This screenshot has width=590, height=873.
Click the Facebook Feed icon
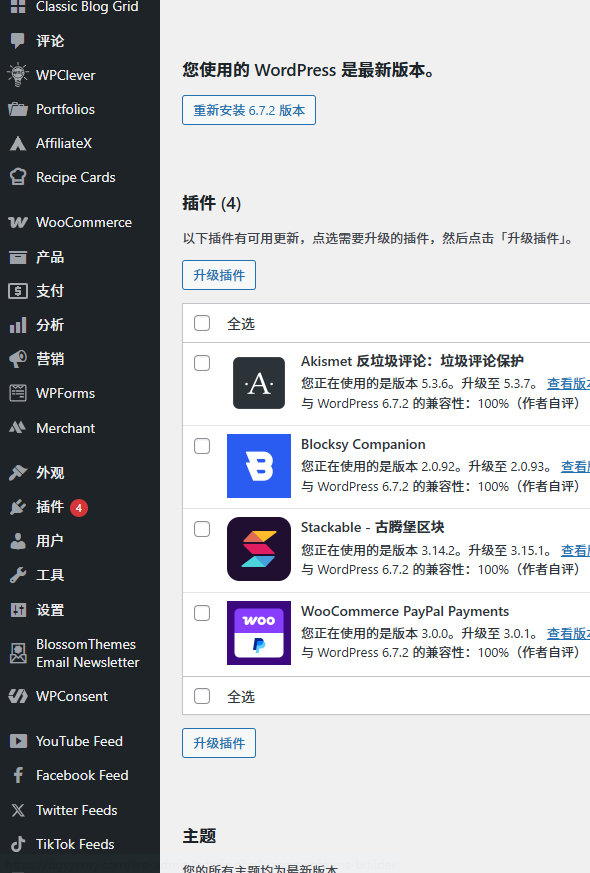(x=18, y=775)
